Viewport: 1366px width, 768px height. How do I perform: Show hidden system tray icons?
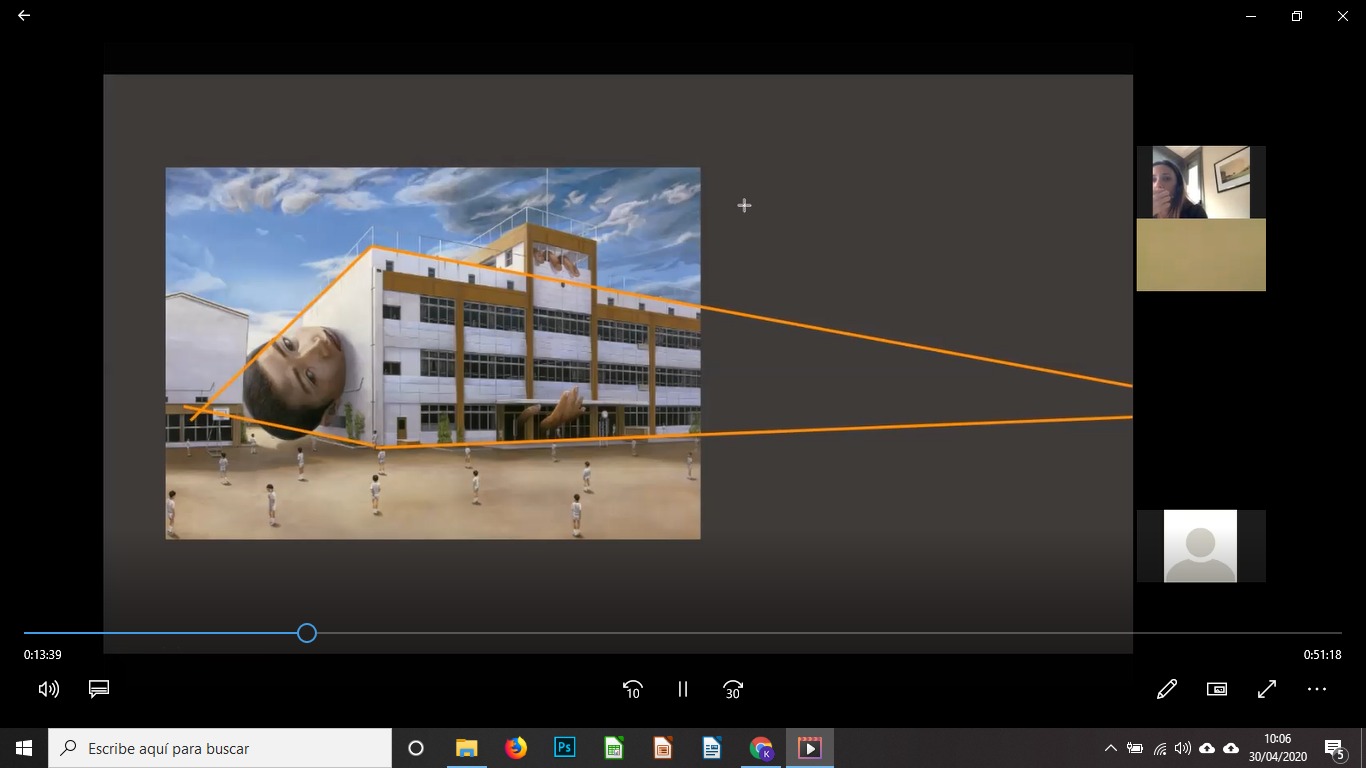(1110, 748)
